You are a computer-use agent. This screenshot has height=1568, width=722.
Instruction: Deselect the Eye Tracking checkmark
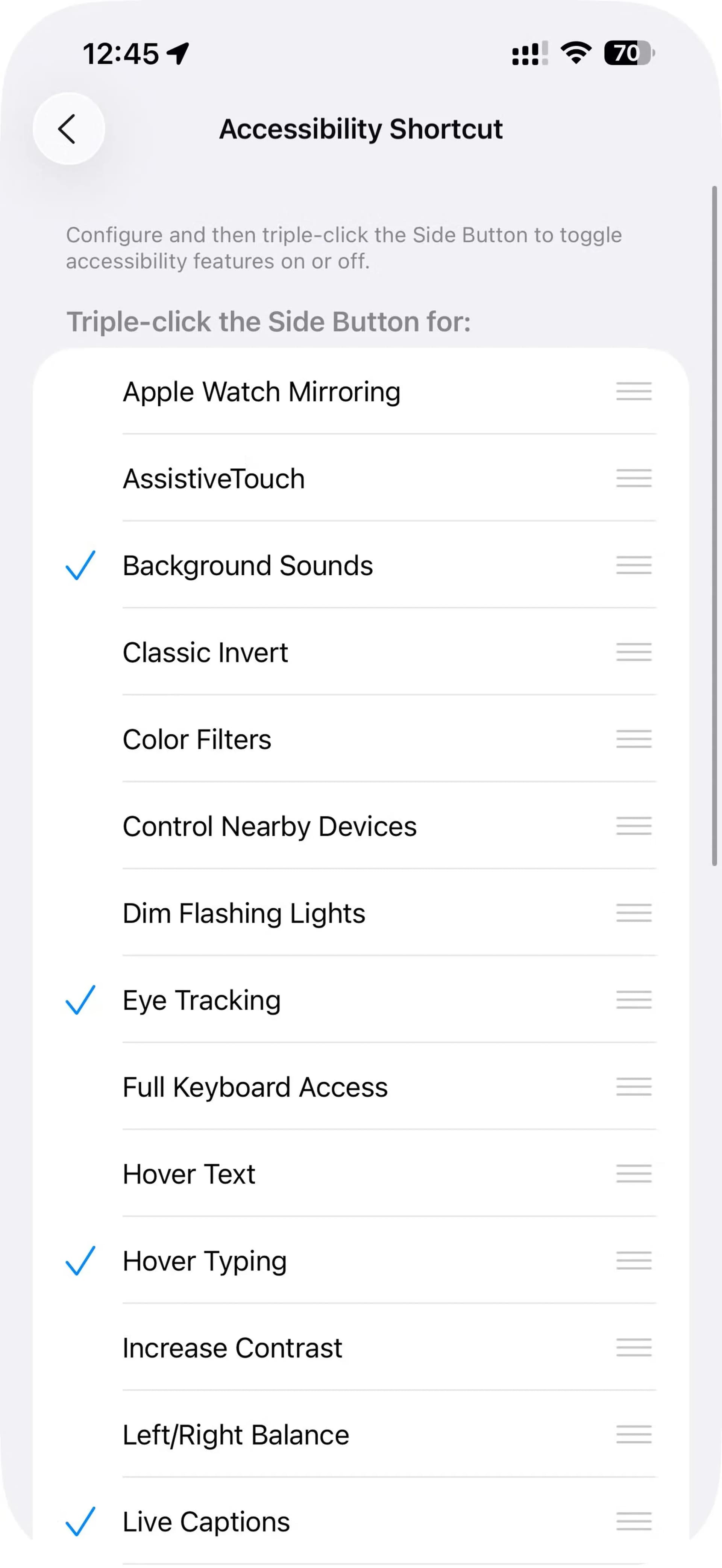pyautogui.click(x=80, y=1000)
